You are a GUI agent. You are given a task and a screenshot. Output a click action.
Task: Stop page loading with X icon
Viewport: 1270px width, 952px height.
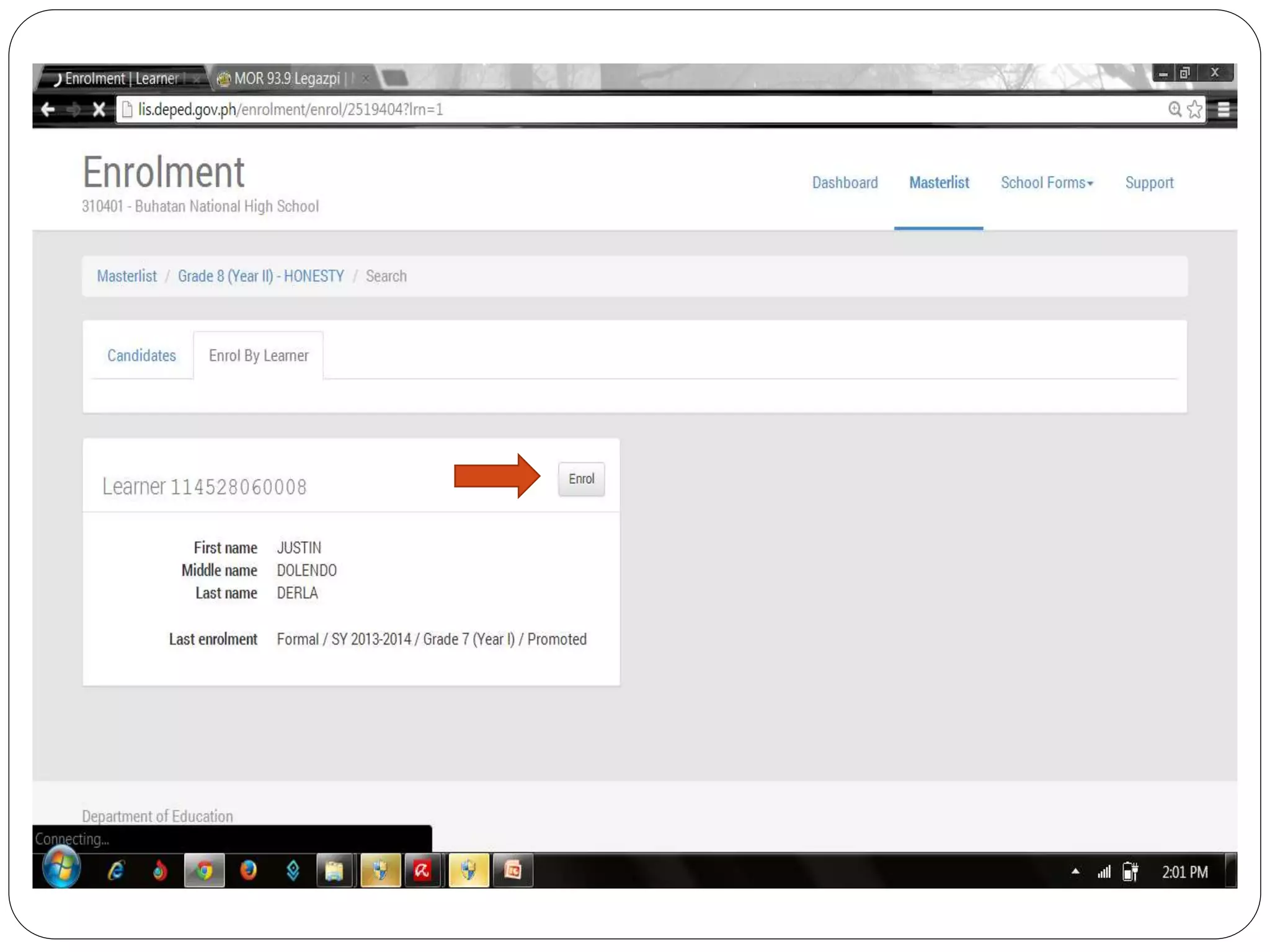(99, 110)
